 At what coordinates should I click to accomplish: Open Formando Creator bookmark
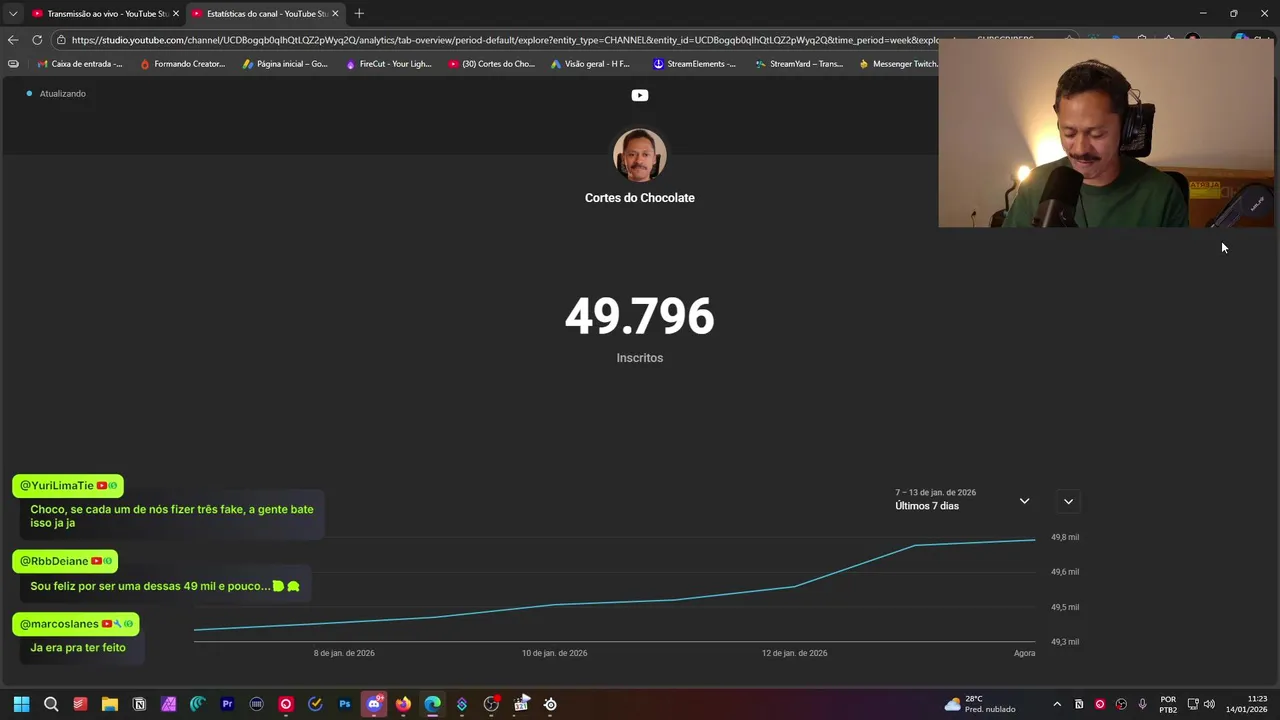182,64
